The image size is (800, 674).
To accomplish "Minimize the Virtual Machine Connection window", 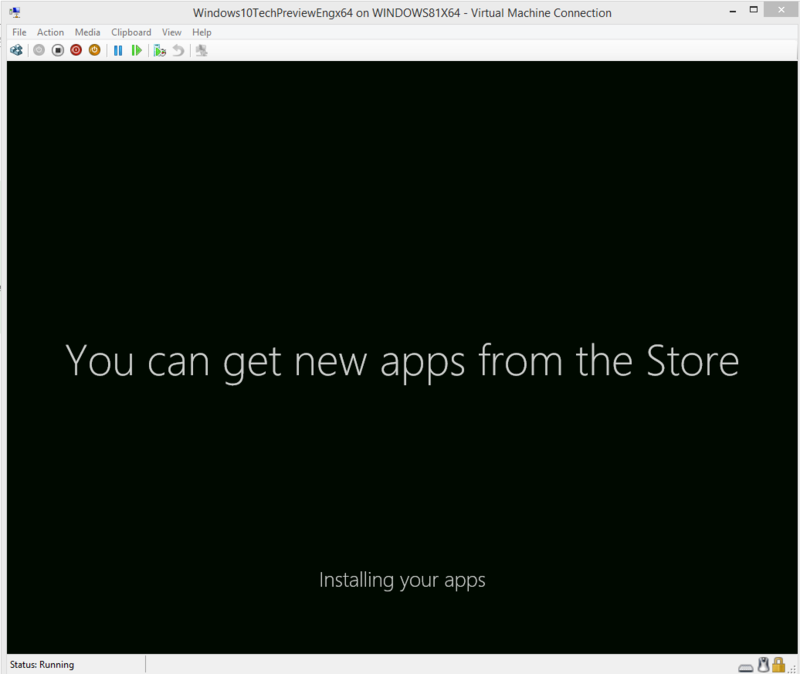I will click(733, 10).
